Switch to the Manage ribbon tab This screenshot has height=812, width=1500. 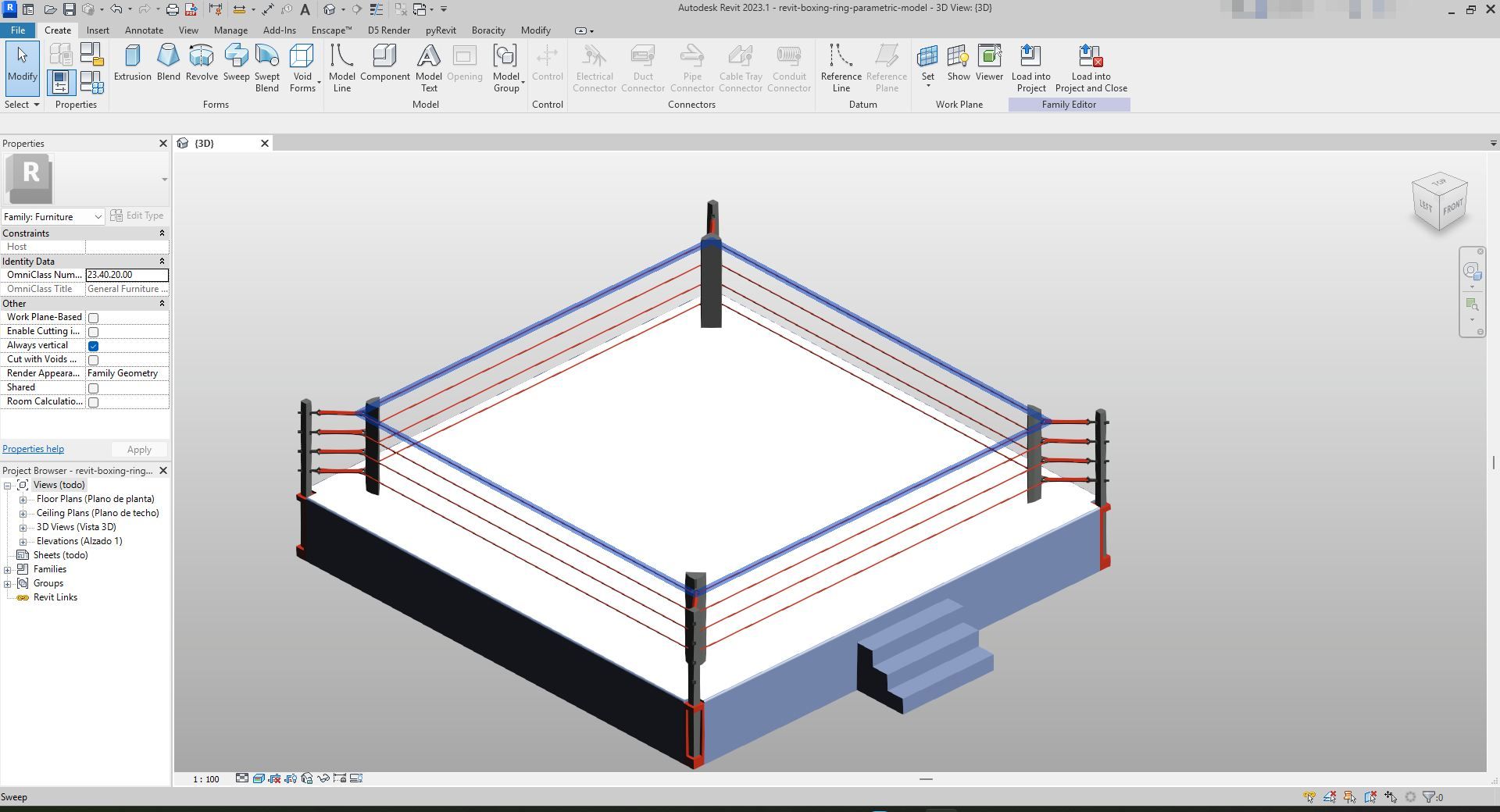[x=230, y=30]
